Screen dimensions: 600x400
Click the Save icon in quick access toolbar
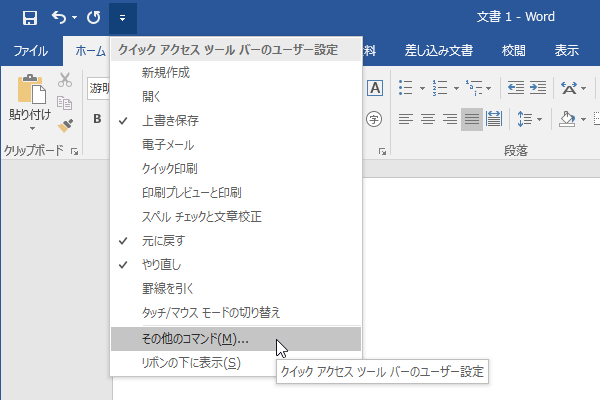(29, 18)
